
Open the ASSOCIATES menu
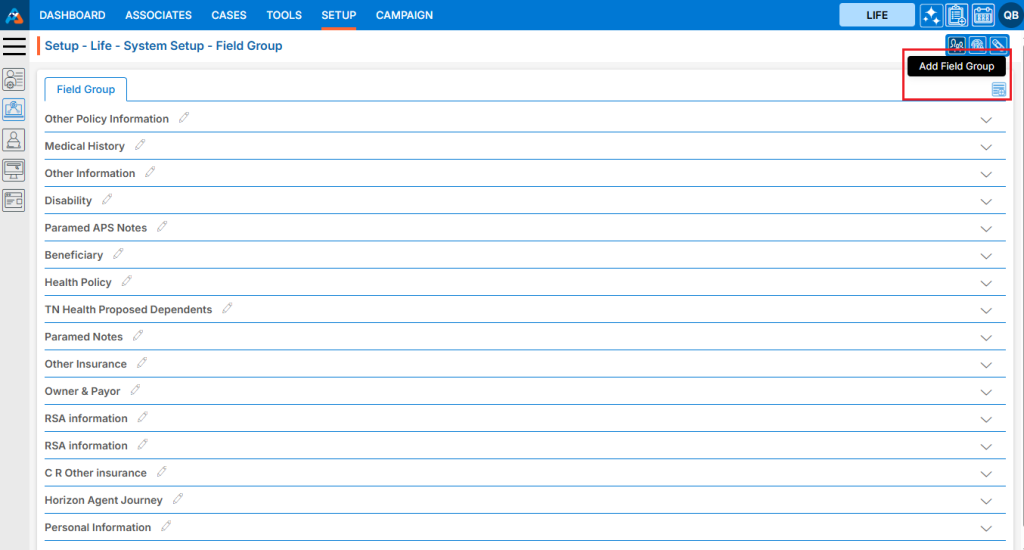pyautogui.click(x=158, y=15)
